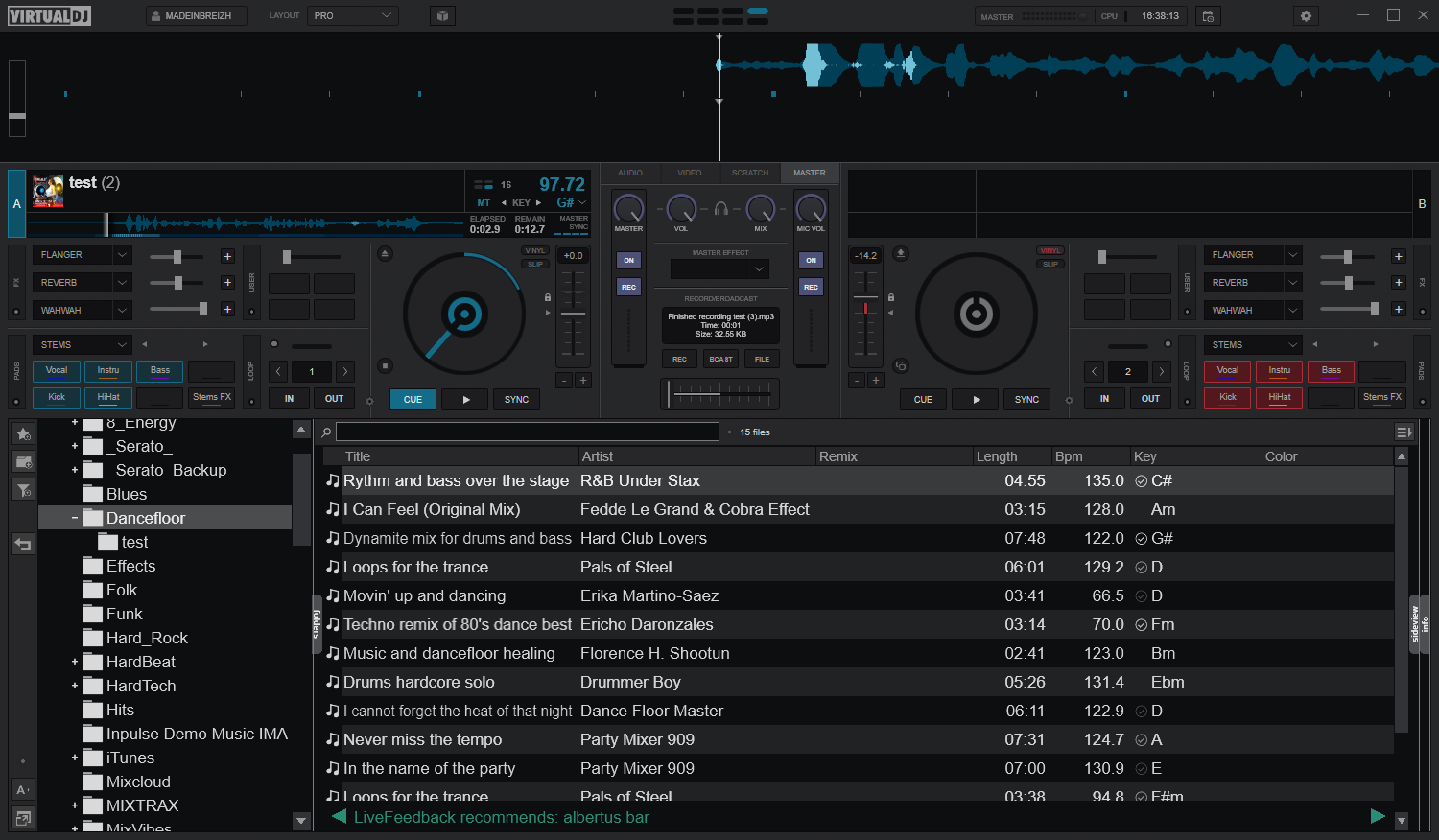Click the back arrow icon in browser sidebar
The height and width of the screenshot is (840, 1439).
point(23,545)
